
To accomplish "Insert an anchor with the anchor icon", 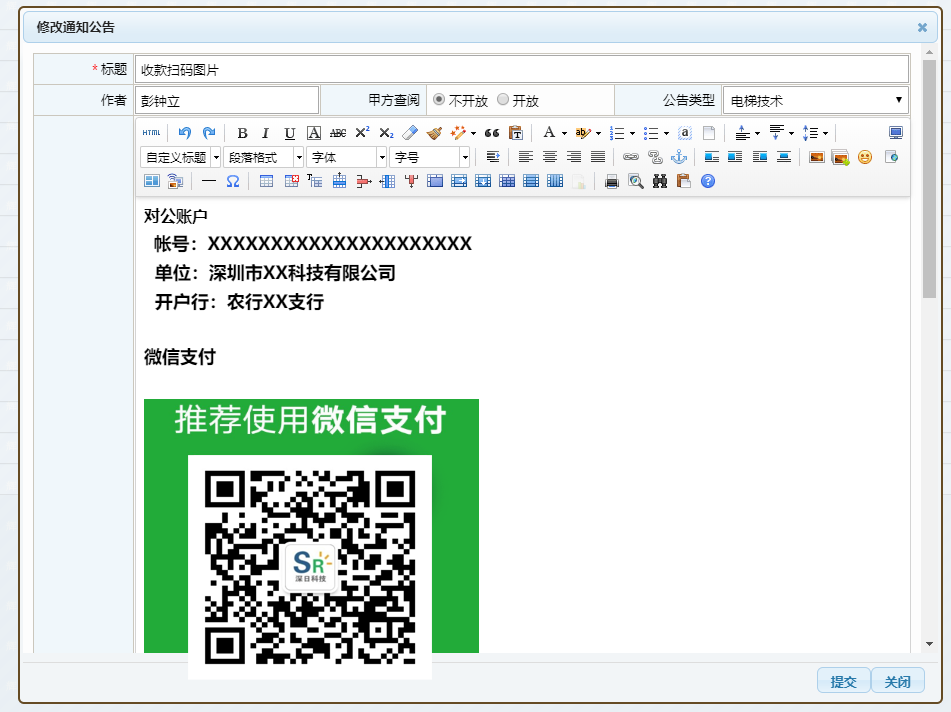I will [x=678, y=157].
